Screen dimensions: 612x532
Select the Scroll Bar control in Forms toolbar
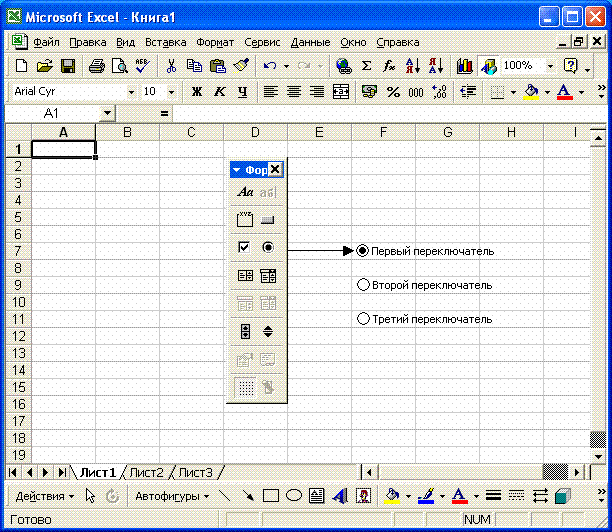[245, 331]
